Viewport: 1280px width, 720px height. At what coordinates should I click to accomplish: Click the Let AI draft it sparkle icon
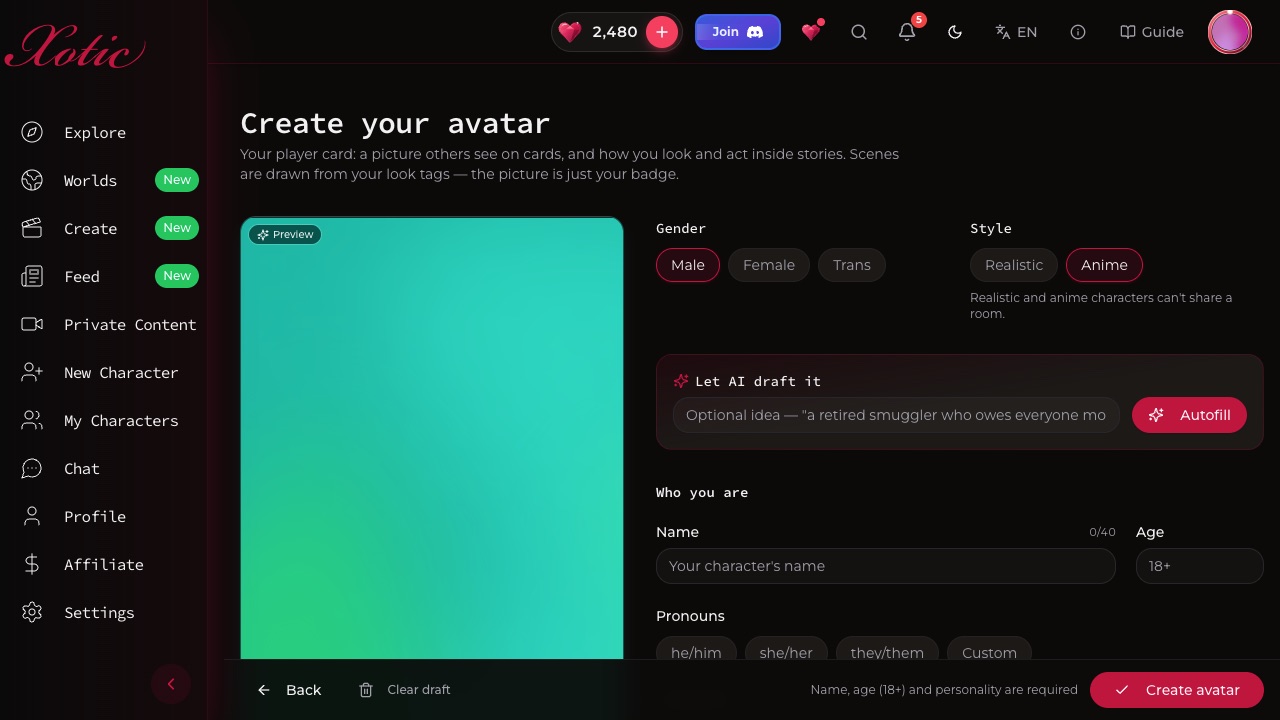(681, 381)
